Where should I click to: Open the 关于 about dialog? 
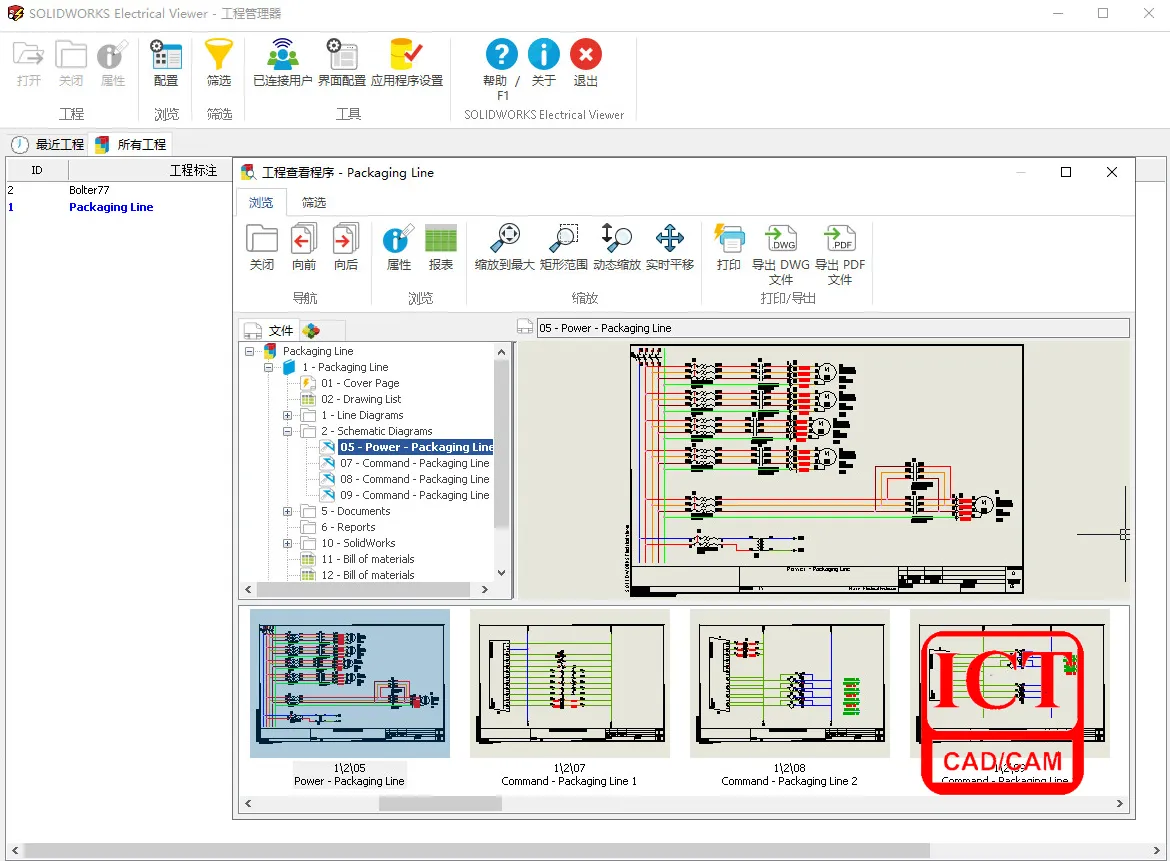click(544, 54)
